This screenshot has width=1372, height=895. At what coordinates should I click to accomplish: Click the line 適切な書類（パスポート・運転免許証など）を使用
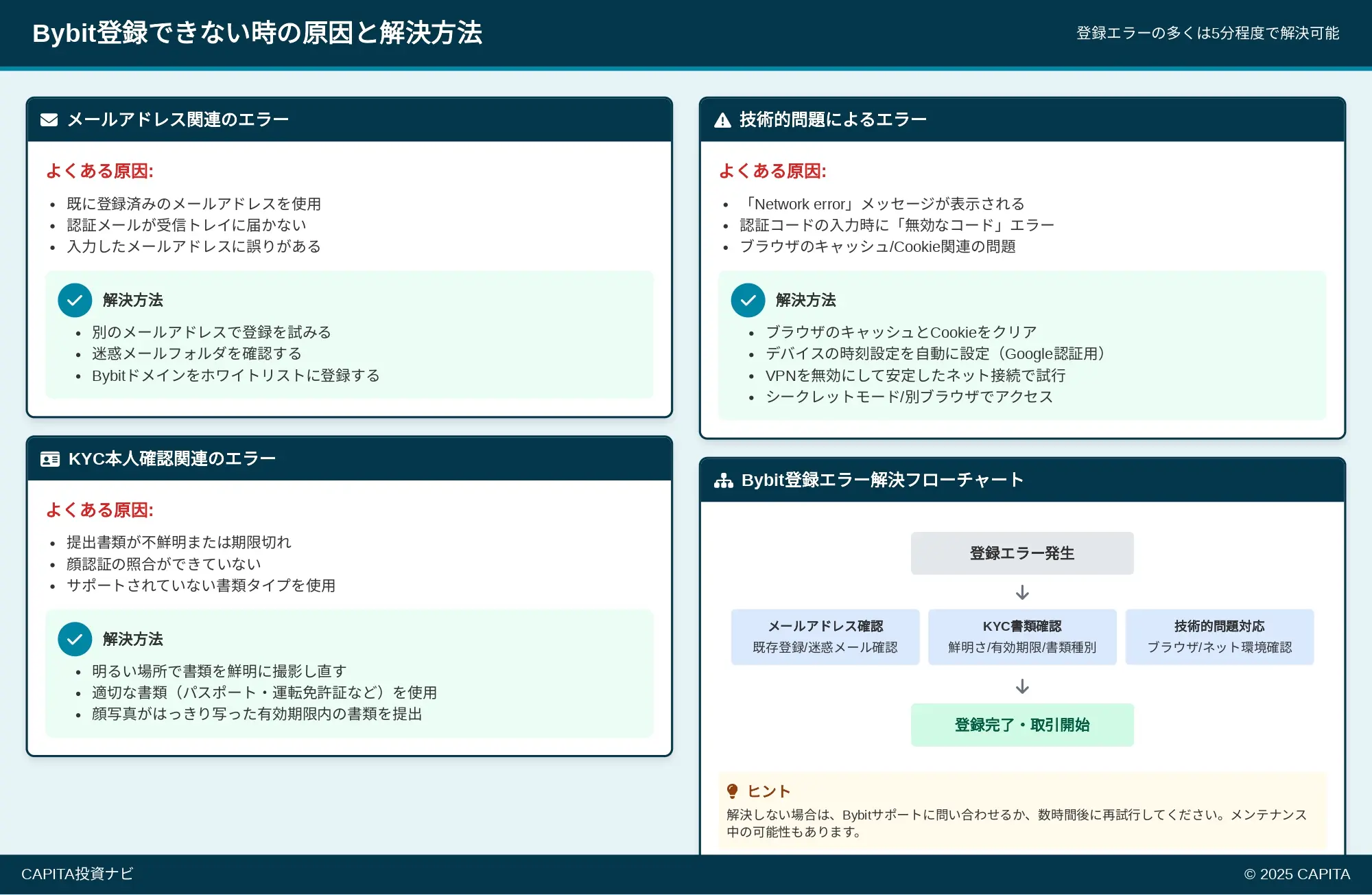[265, 693]
